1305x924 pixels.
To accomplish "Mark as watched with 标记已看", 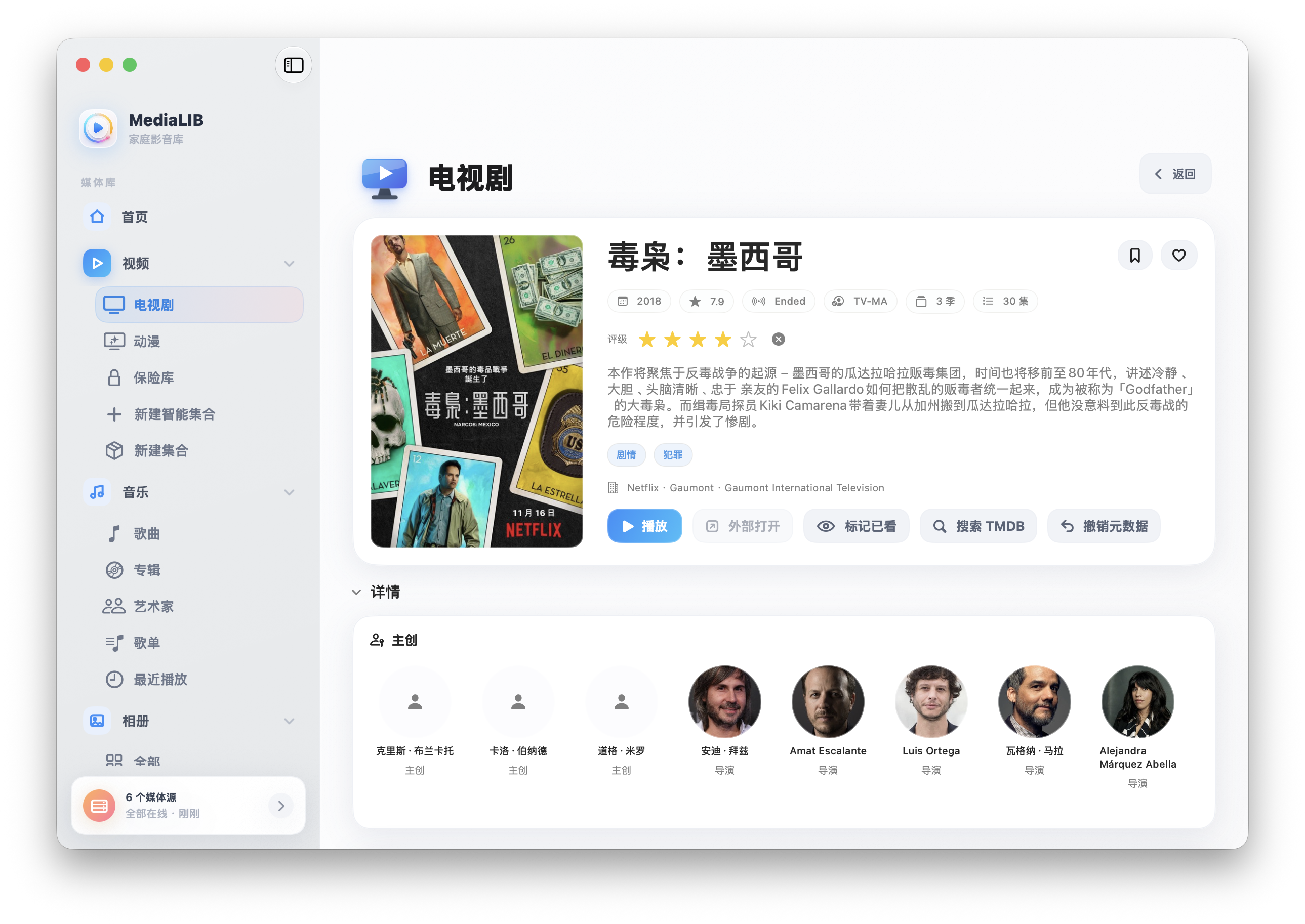I will pos(857,526).
